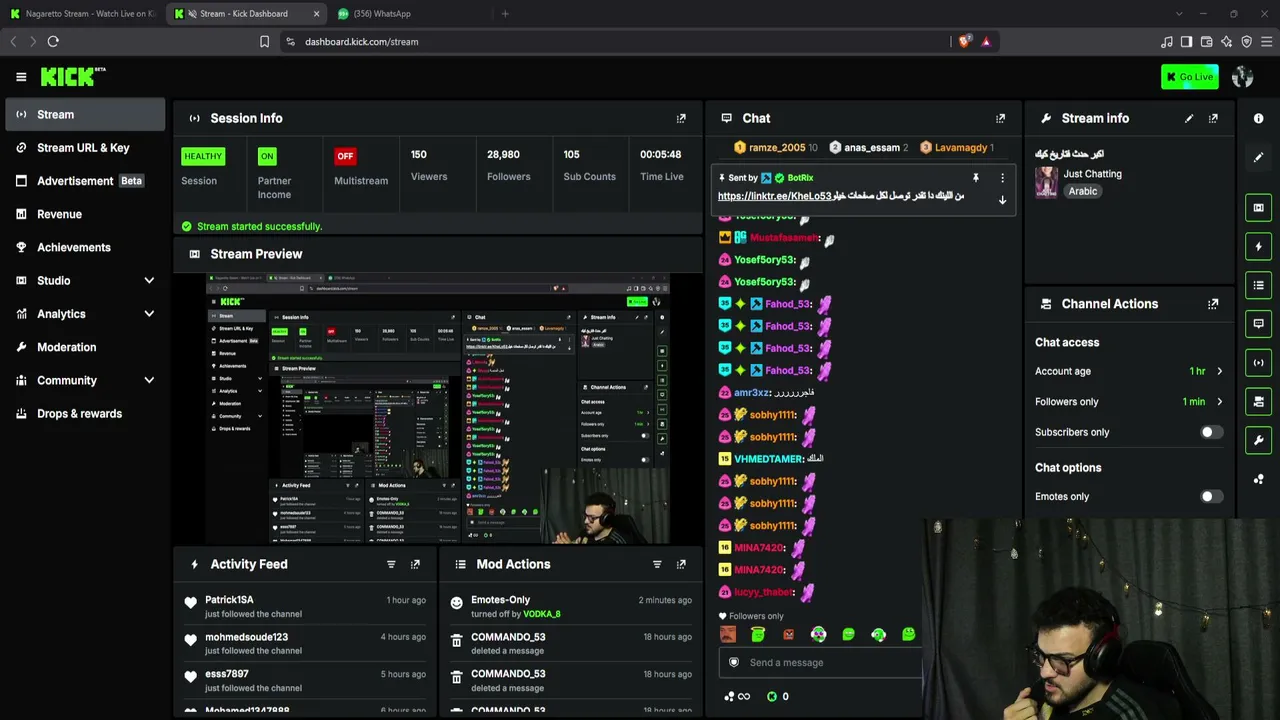The image size is (1280, 720).
Task: Pop out the Chat panel
Action: 1000,118
